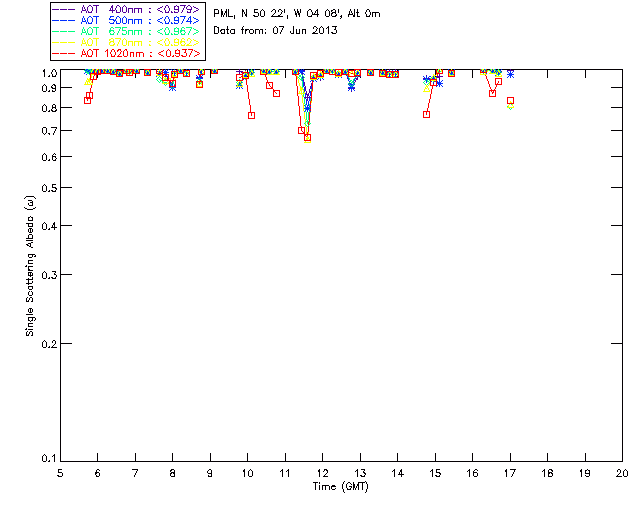Click the y-axis tick label 0.9
640x512 pixels.
49,88
